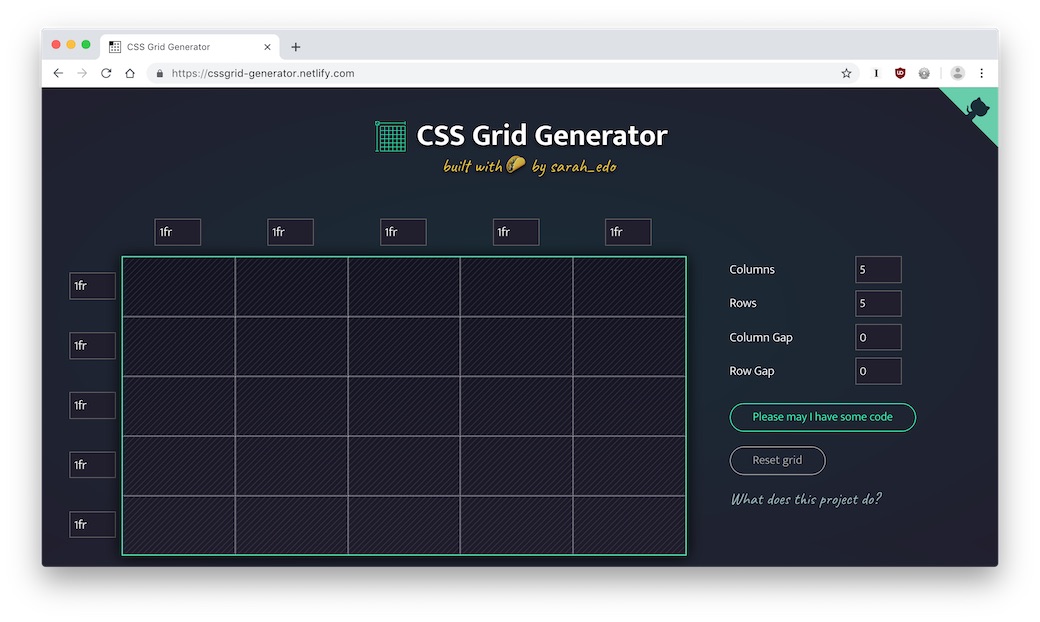Image resolution: width=1040 pixels, height=622 pixels.
Task: Bookmark this page with the star
Action: (x=846, y=73)
